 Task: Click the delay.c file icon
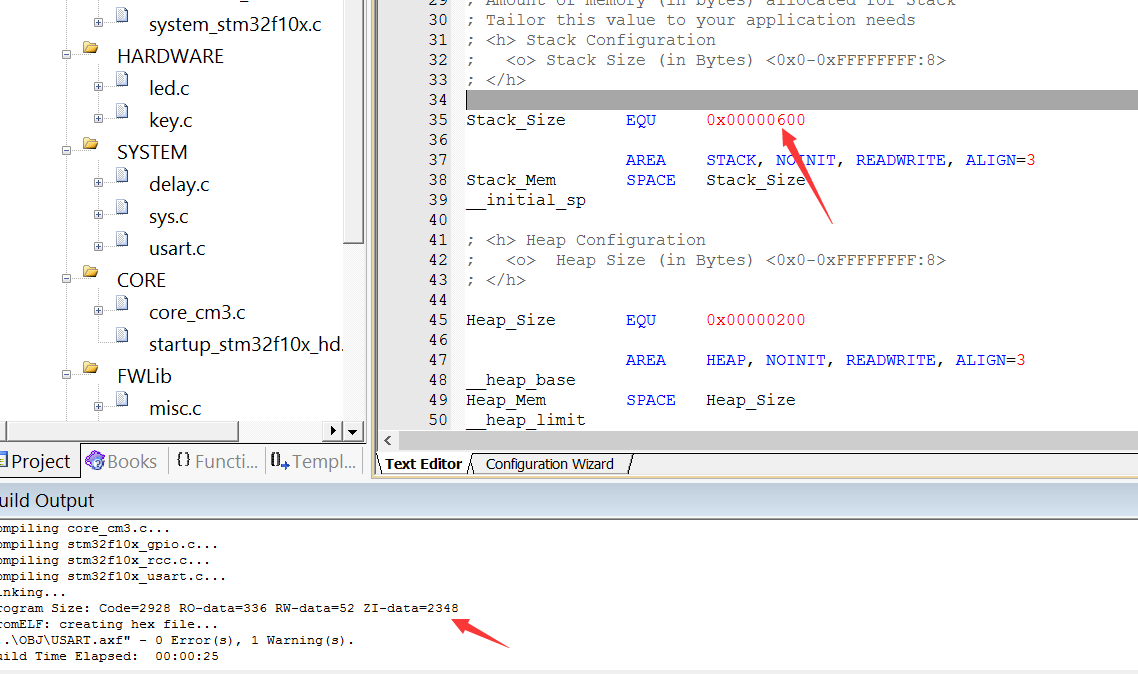coord(123,175)
